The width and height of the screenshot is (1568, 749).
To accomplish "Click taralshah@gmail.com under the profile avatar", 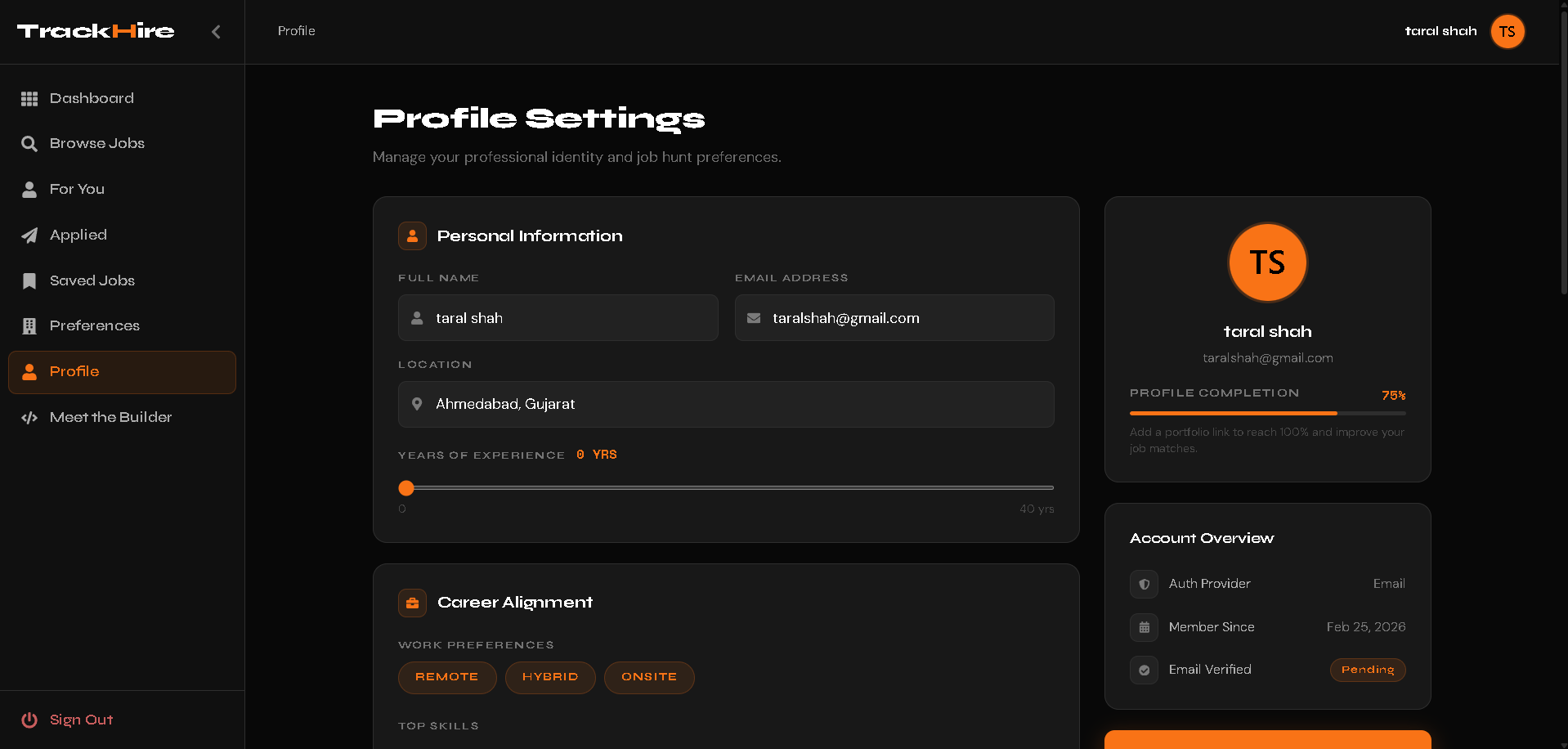I will [x=1268, y=358].
